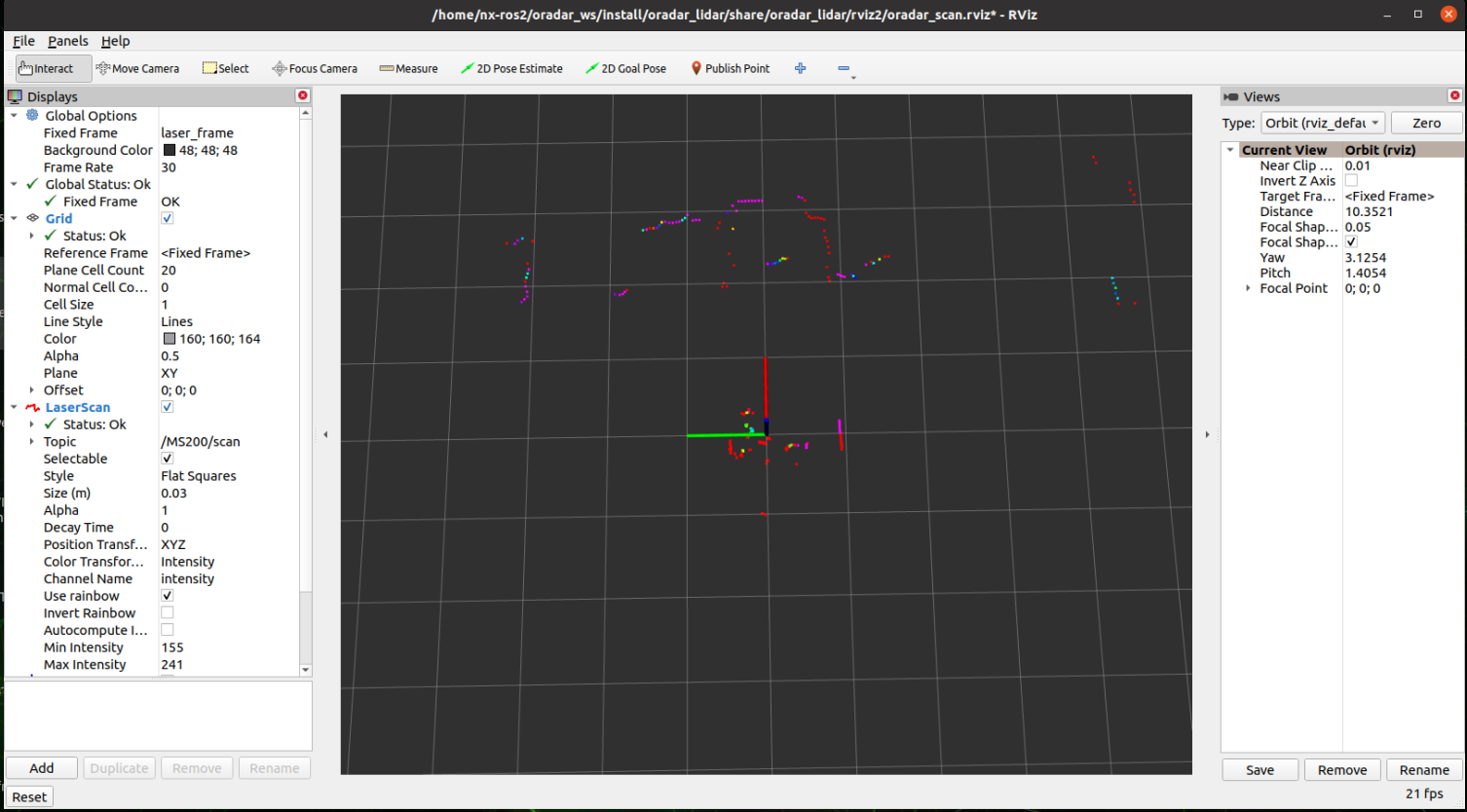Expand the Grid Offset row
The image size is (1467, 812).
(x=31, y=389)
